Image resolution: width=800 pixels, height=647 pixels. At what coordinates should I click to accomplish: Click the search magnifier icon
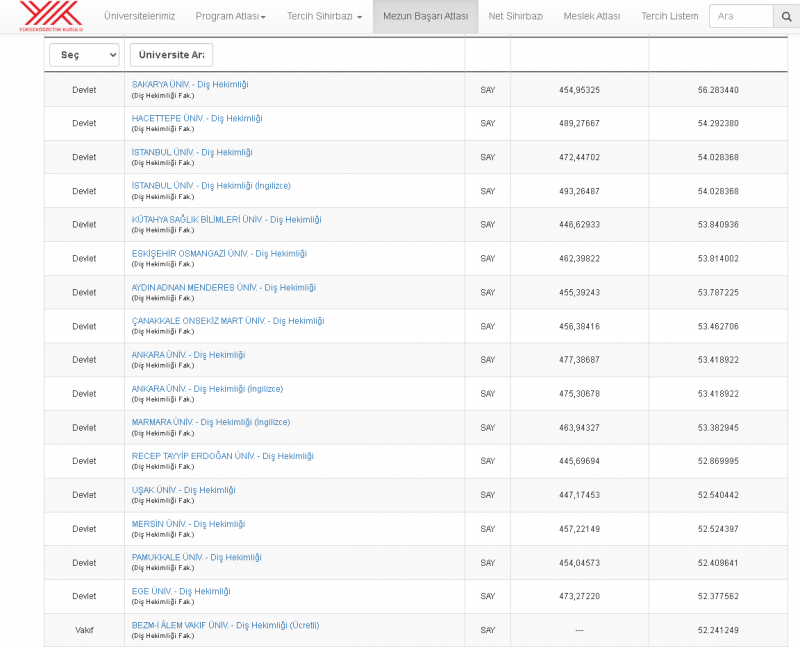(x=787, y=17)
